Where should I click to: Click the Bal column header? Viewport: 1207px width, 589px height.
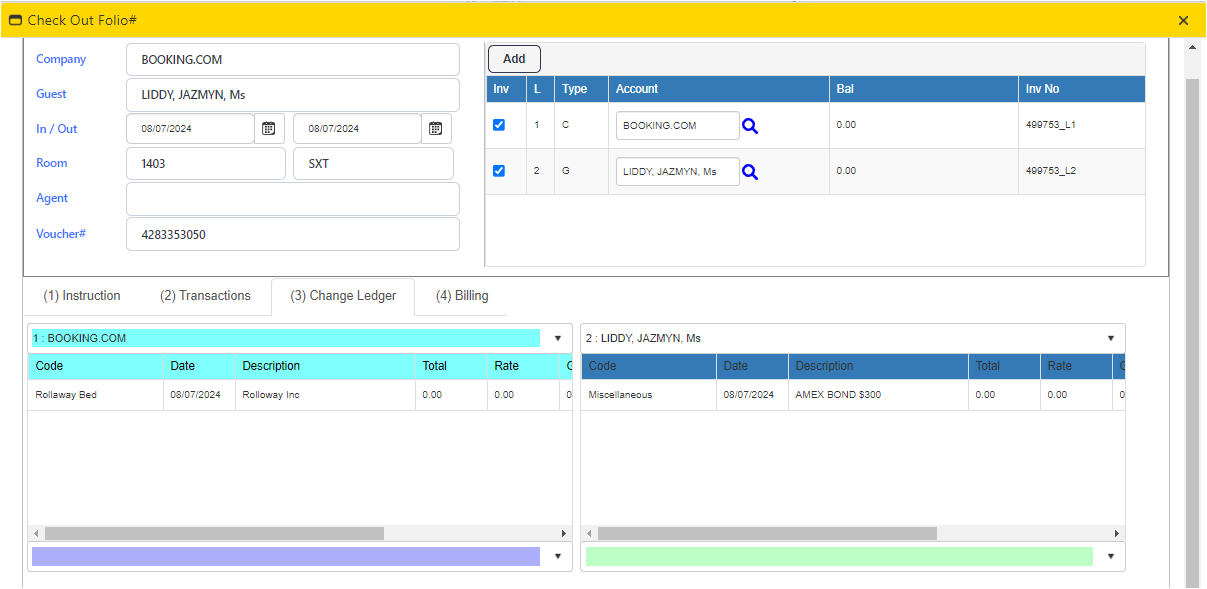point(924,89)
